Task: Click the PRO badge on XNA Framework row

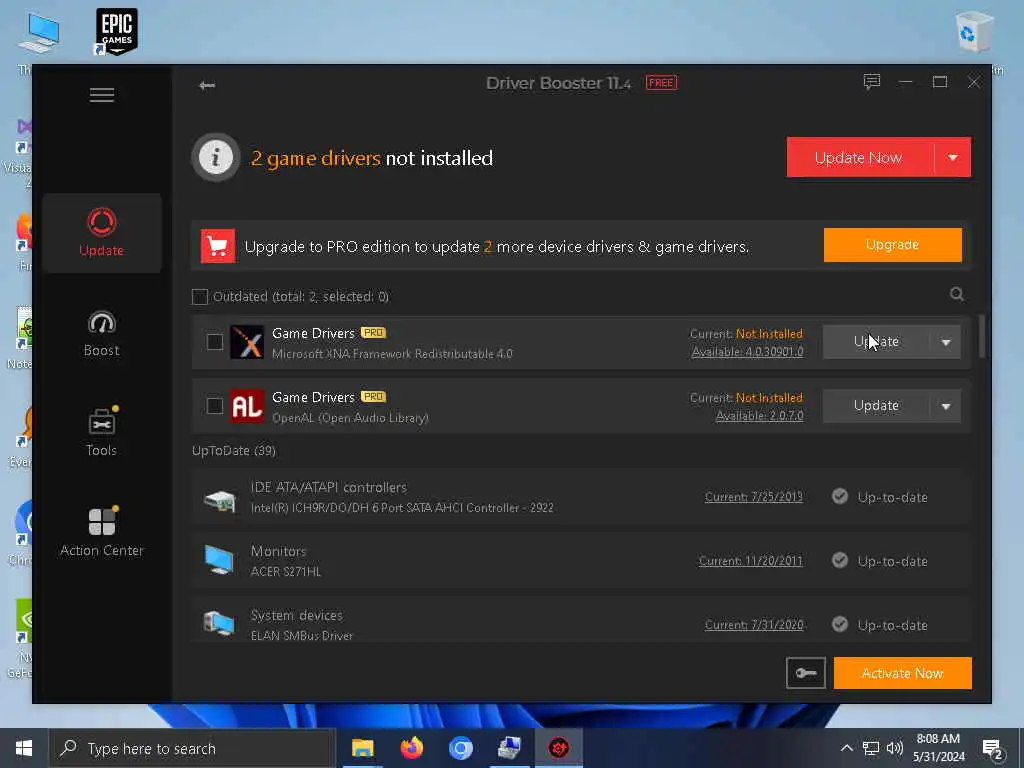Action: pos(374,332)
